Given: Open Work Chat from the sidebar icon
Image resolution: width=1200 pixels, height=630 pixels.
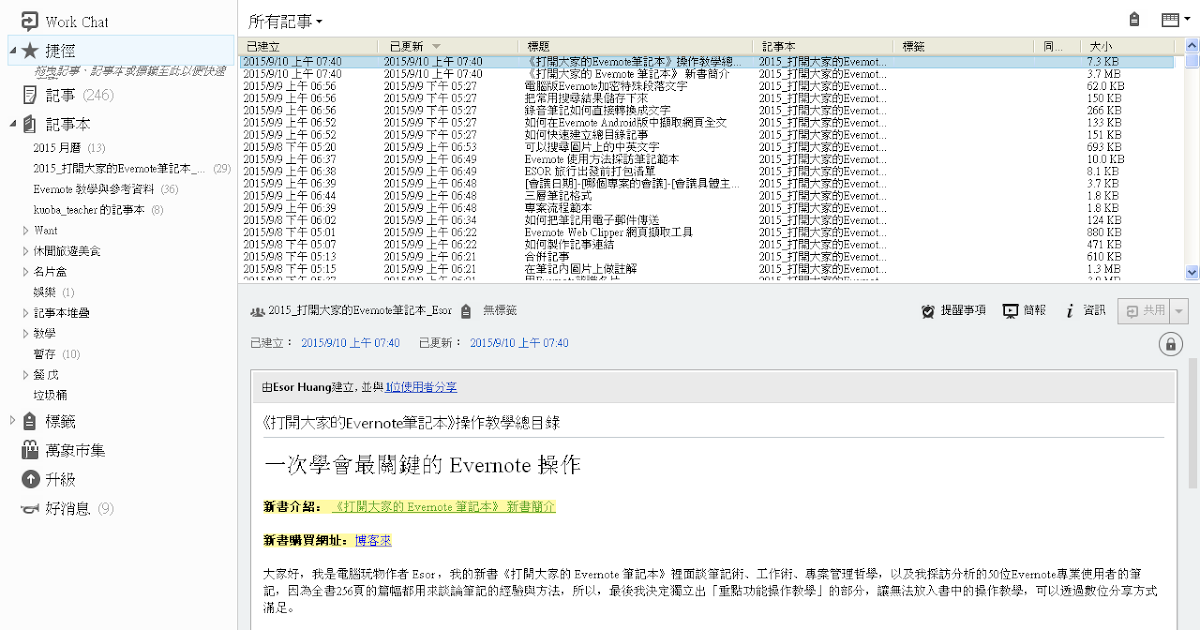Looking at the screenshot, I should point(29,21).
